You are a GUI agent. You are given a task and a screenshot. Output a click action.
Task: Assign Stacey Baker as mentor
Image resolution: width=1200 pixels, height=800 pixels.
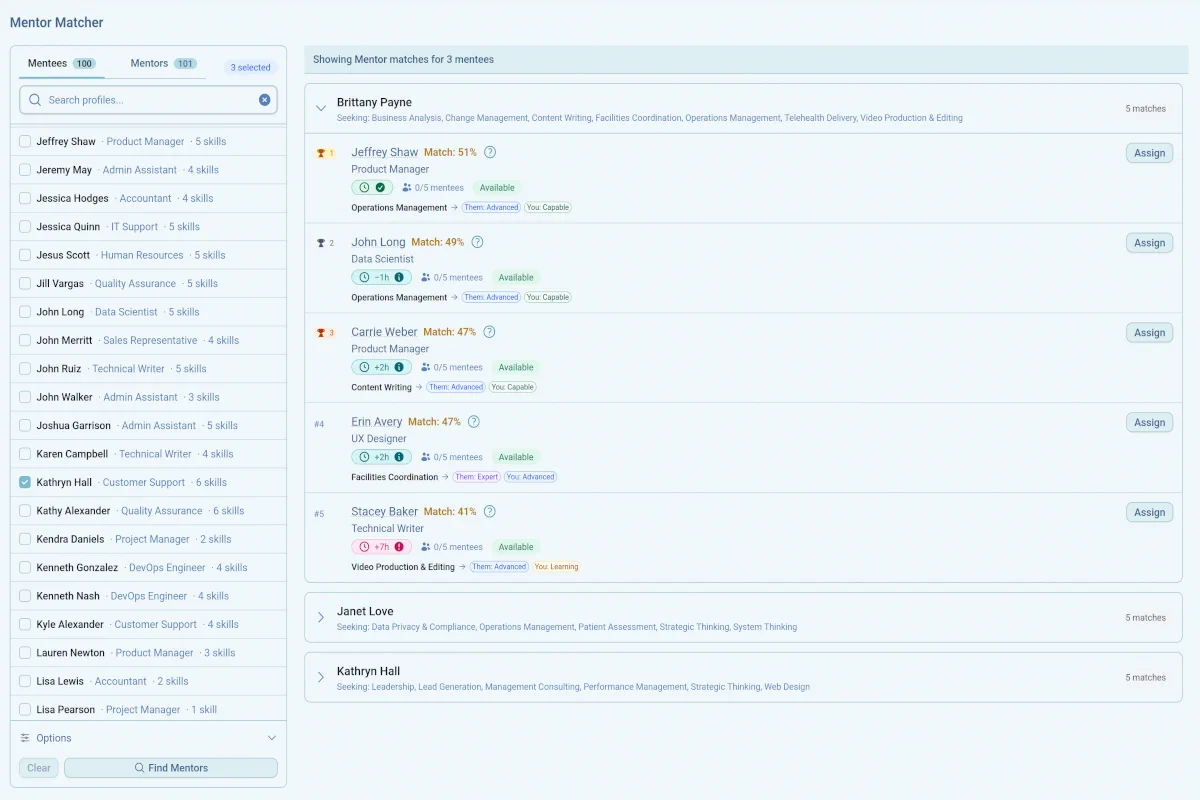1149,513
